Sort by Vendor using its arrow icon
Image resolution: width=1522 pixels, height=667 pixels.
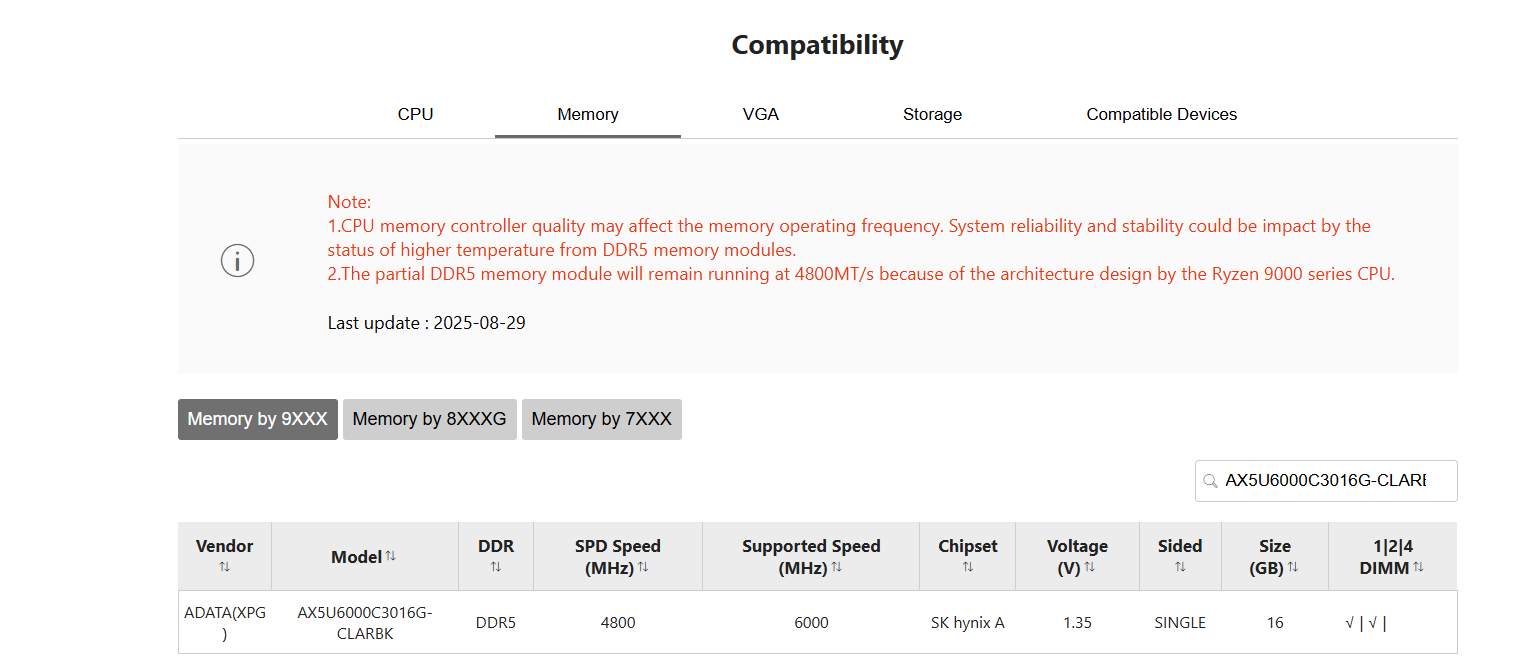click(x=224, y=567)
